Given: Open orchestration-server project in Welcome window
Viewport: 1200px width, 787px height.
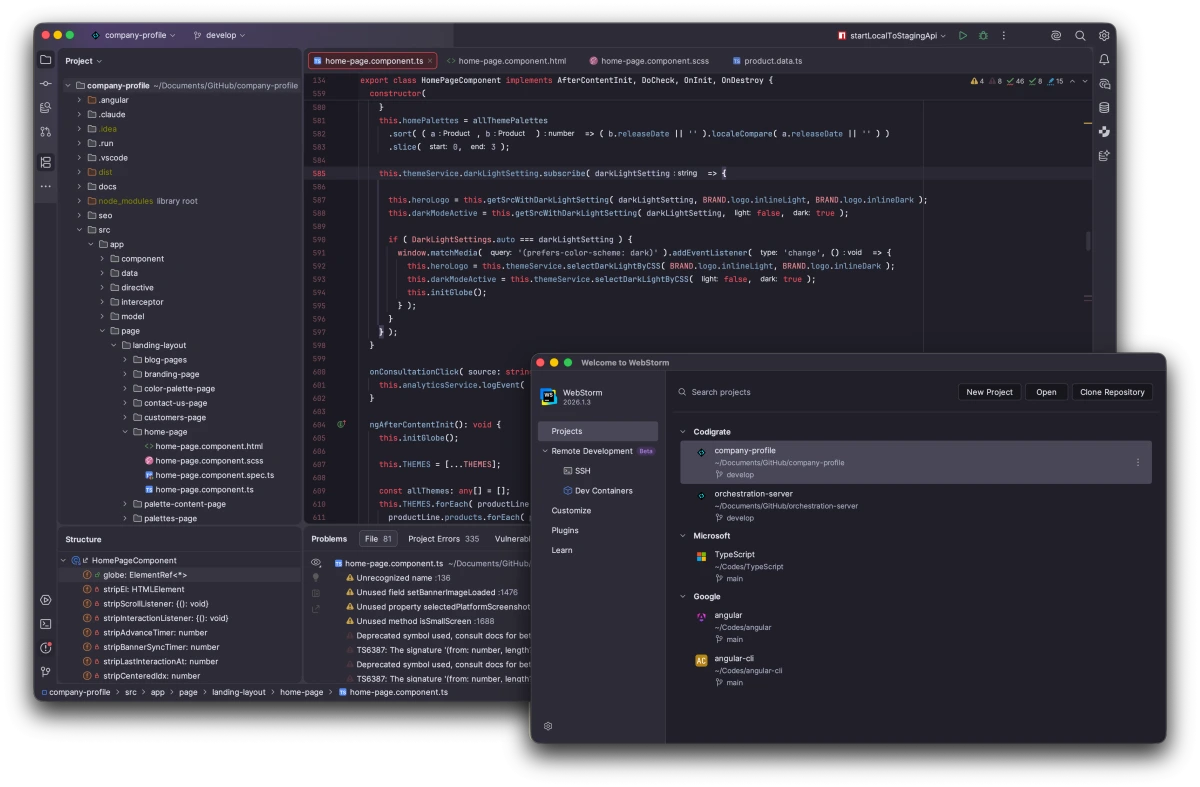Looking at the screenshot, I should [x=914, y=505].
